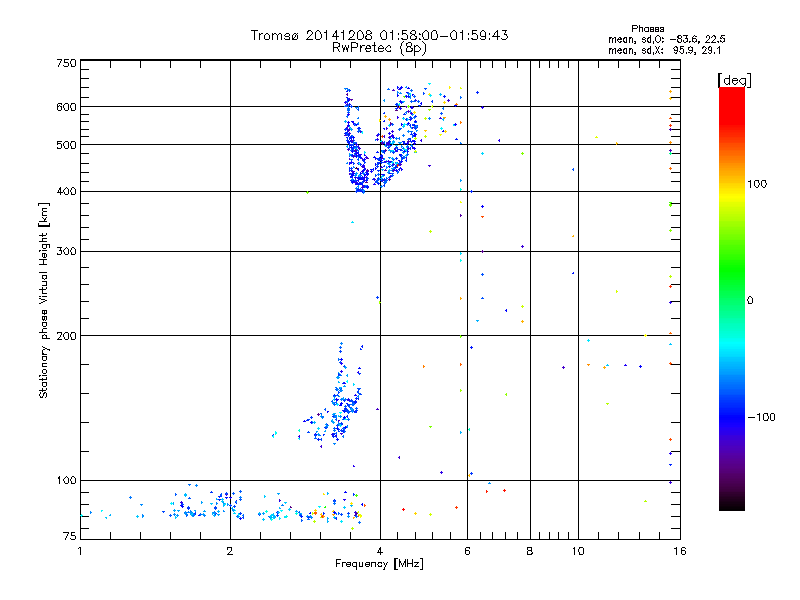Click the x-axis tick label '10'
The height and width of the screenshot is (600, 800).
pos(578,551)
